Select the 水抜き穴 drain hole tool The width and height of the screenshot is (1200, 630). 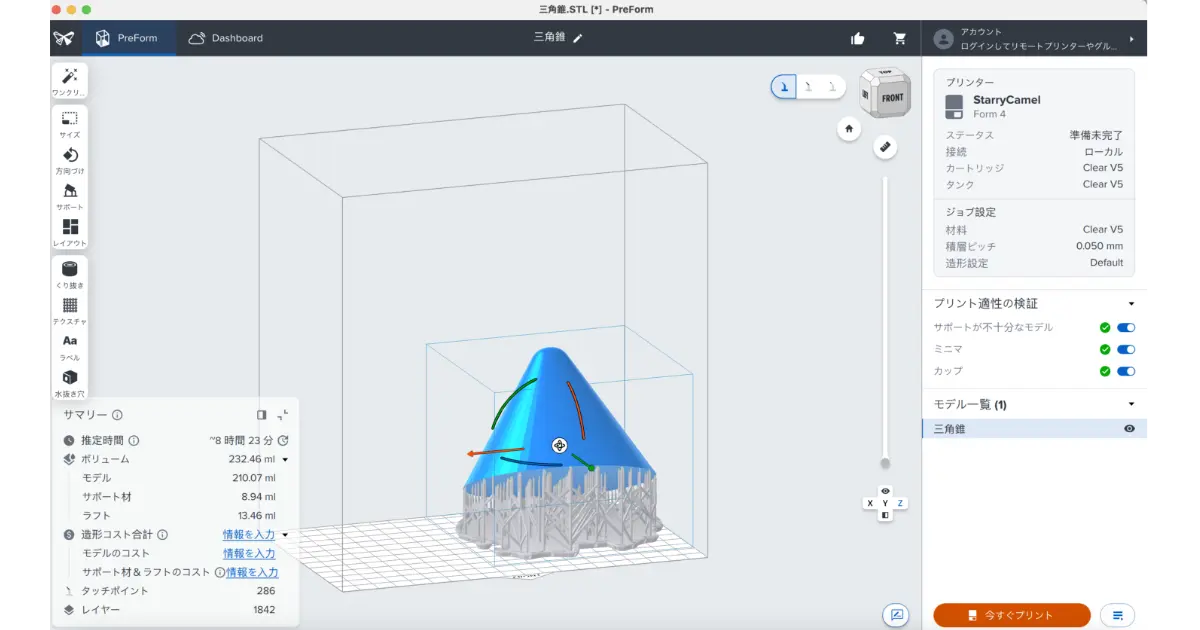click(x=70, y=382)
